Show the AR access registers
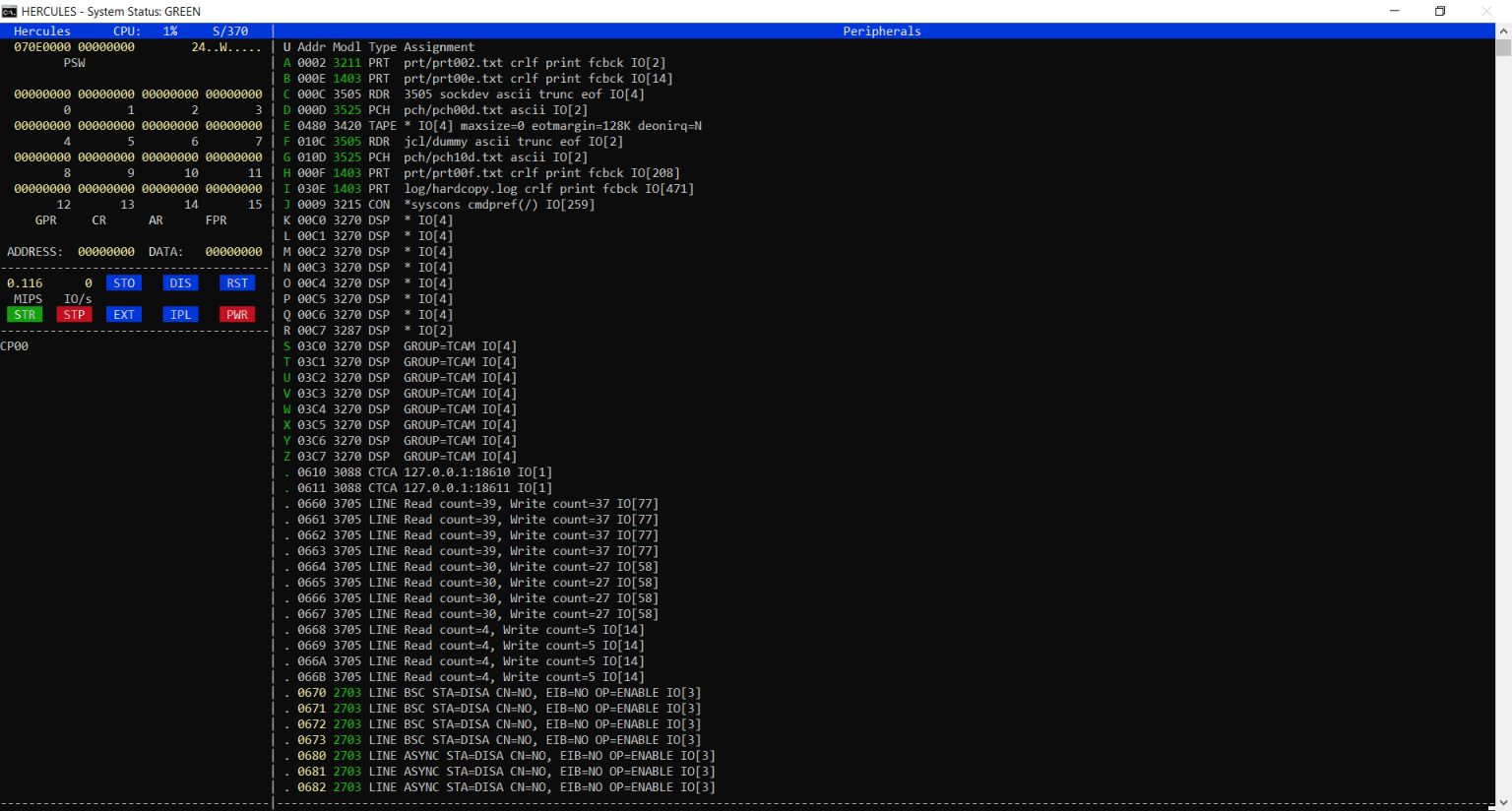This screenshot has width=1512, height=811. 156,220
